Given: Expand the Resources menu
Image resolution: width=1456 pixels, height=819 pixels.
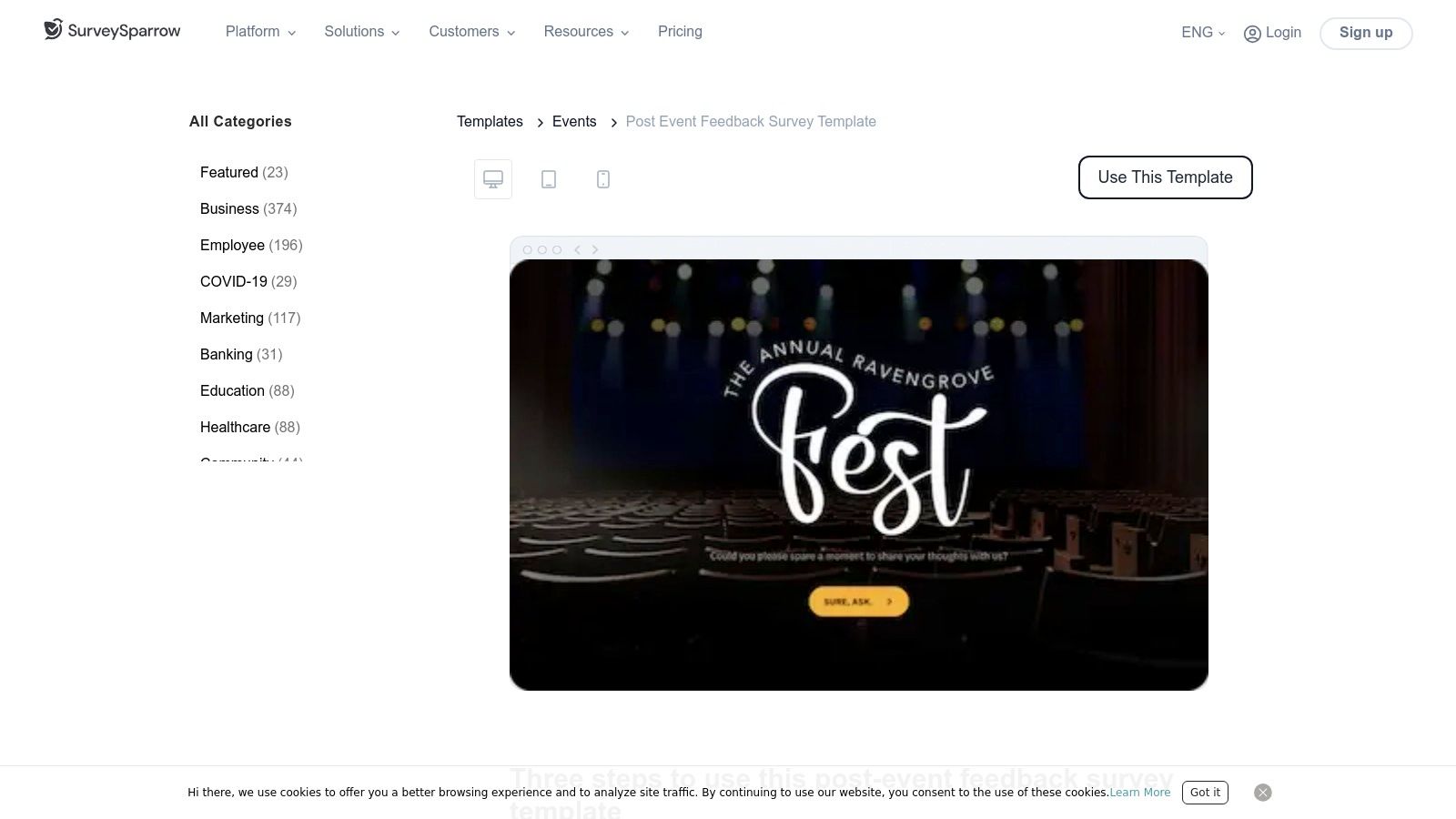Looking at the screenshot, I should coord(586,32).
